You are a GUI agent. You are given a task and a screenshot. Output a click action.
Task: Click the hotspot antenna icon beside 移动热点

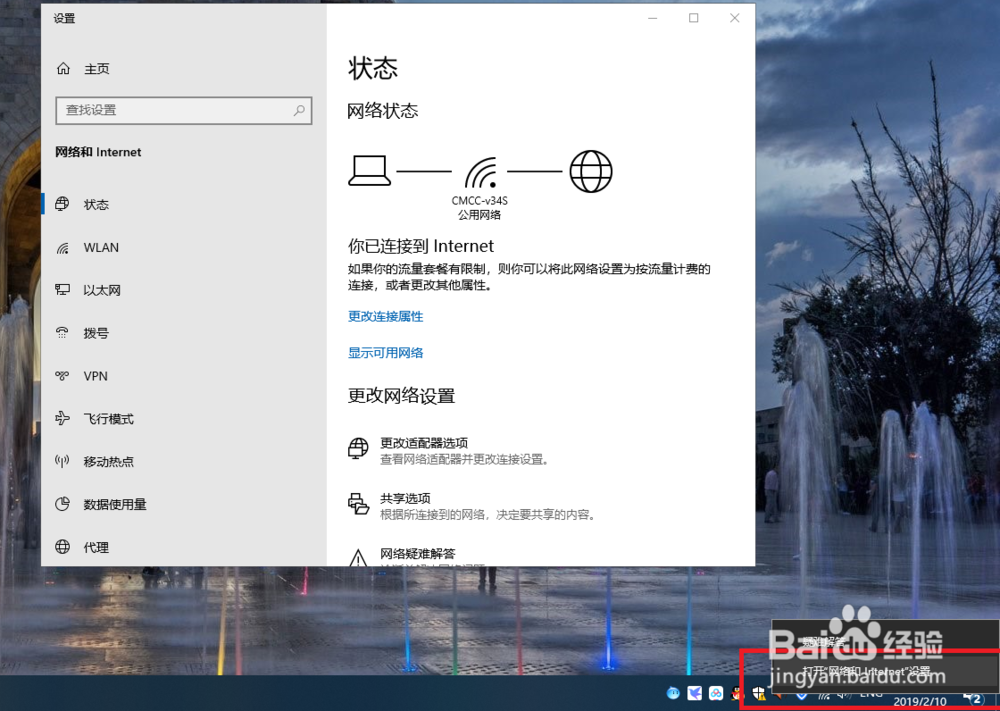pyautogui.click(x=62, y=461)
